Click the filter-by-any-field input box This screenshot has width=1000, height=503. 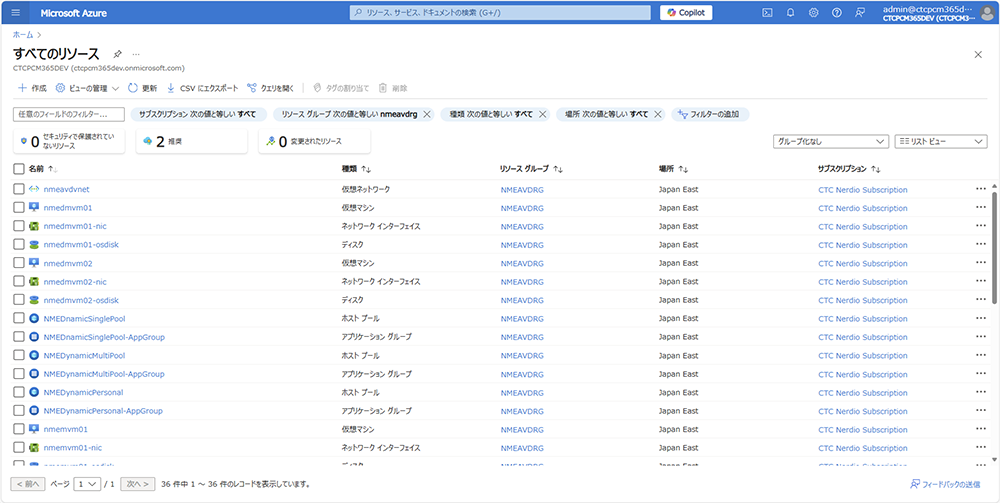[68, 114]
